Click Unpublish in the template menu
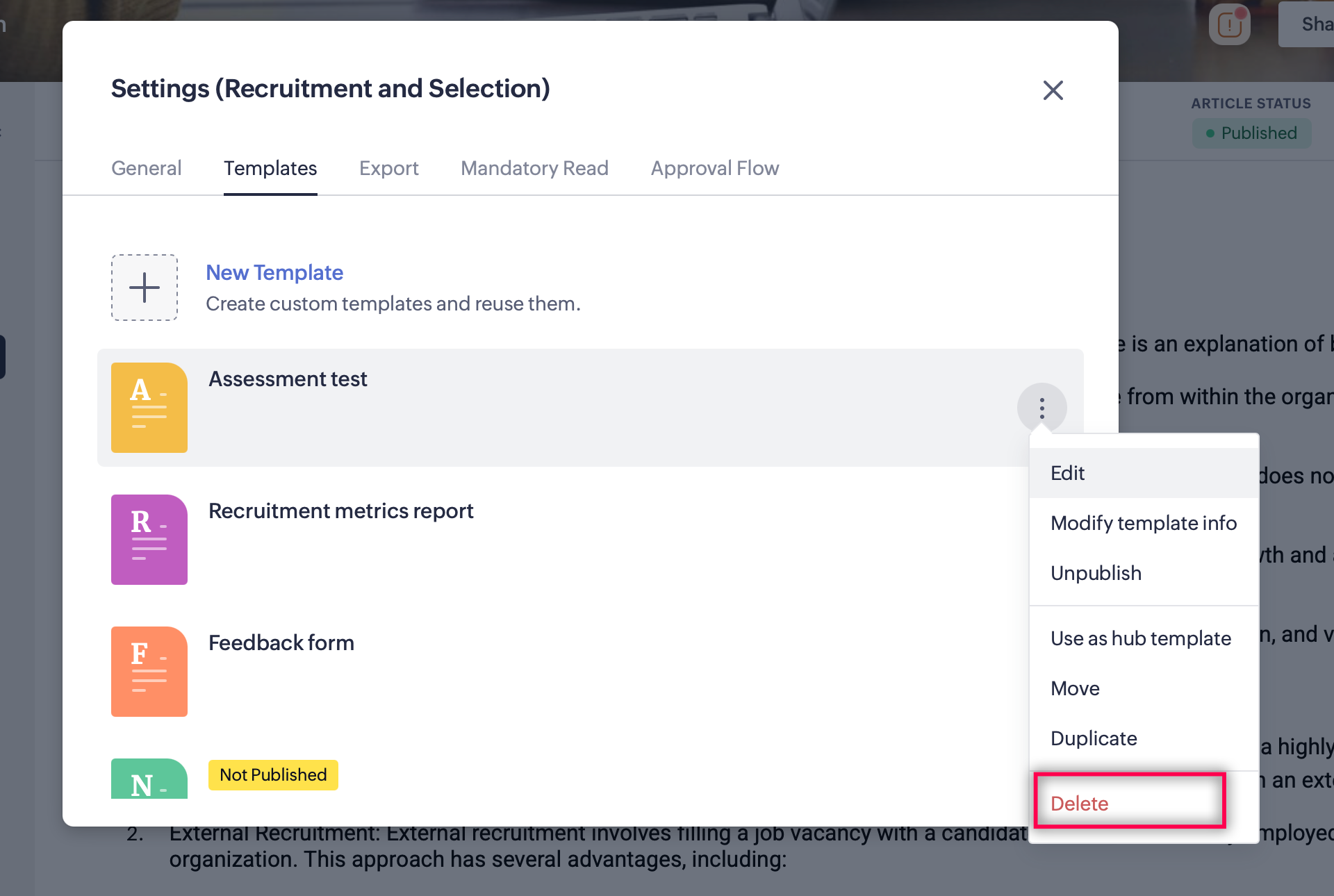 1096,573
